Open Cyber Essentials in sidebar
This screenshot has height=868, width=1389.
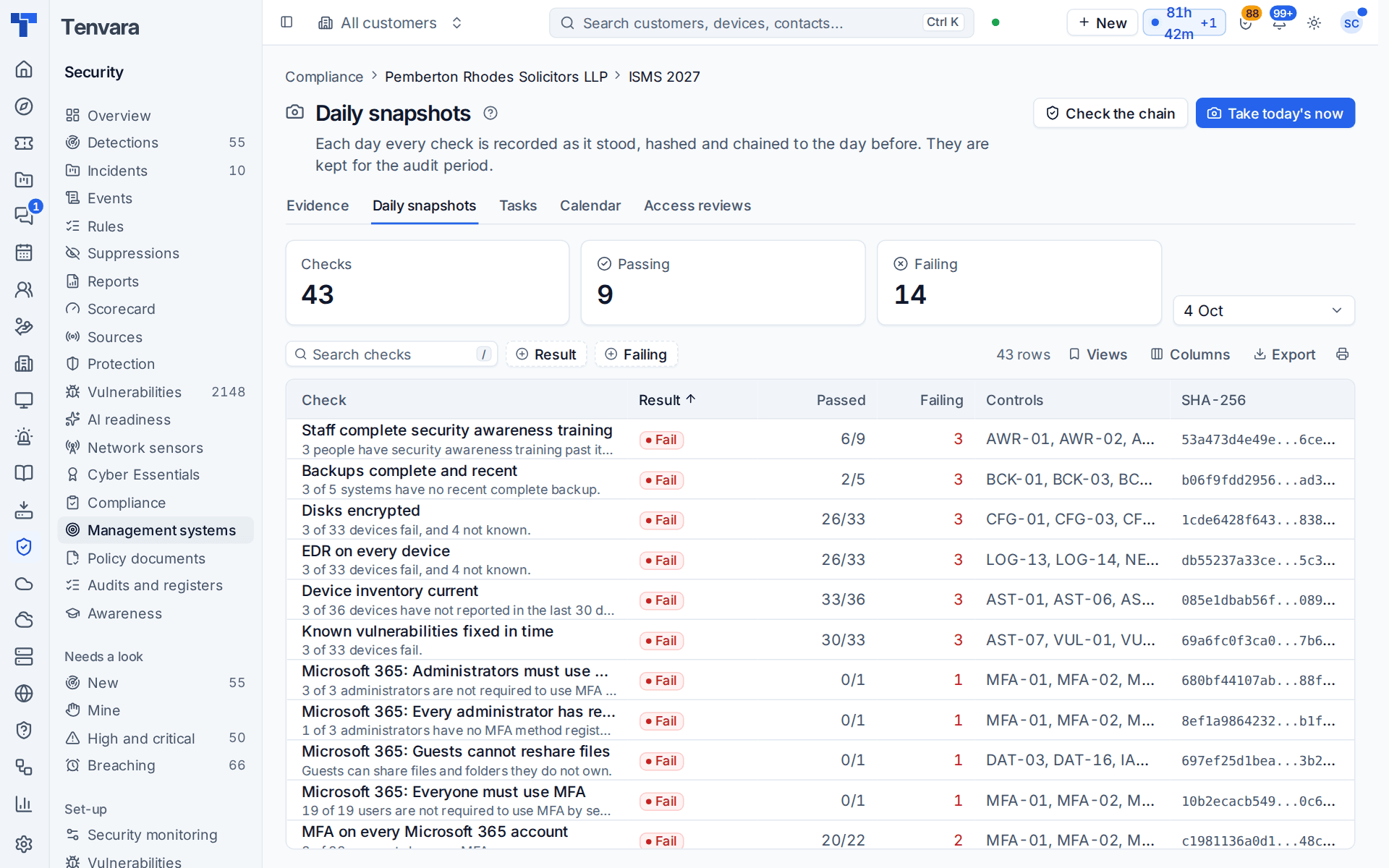[156, 475]
